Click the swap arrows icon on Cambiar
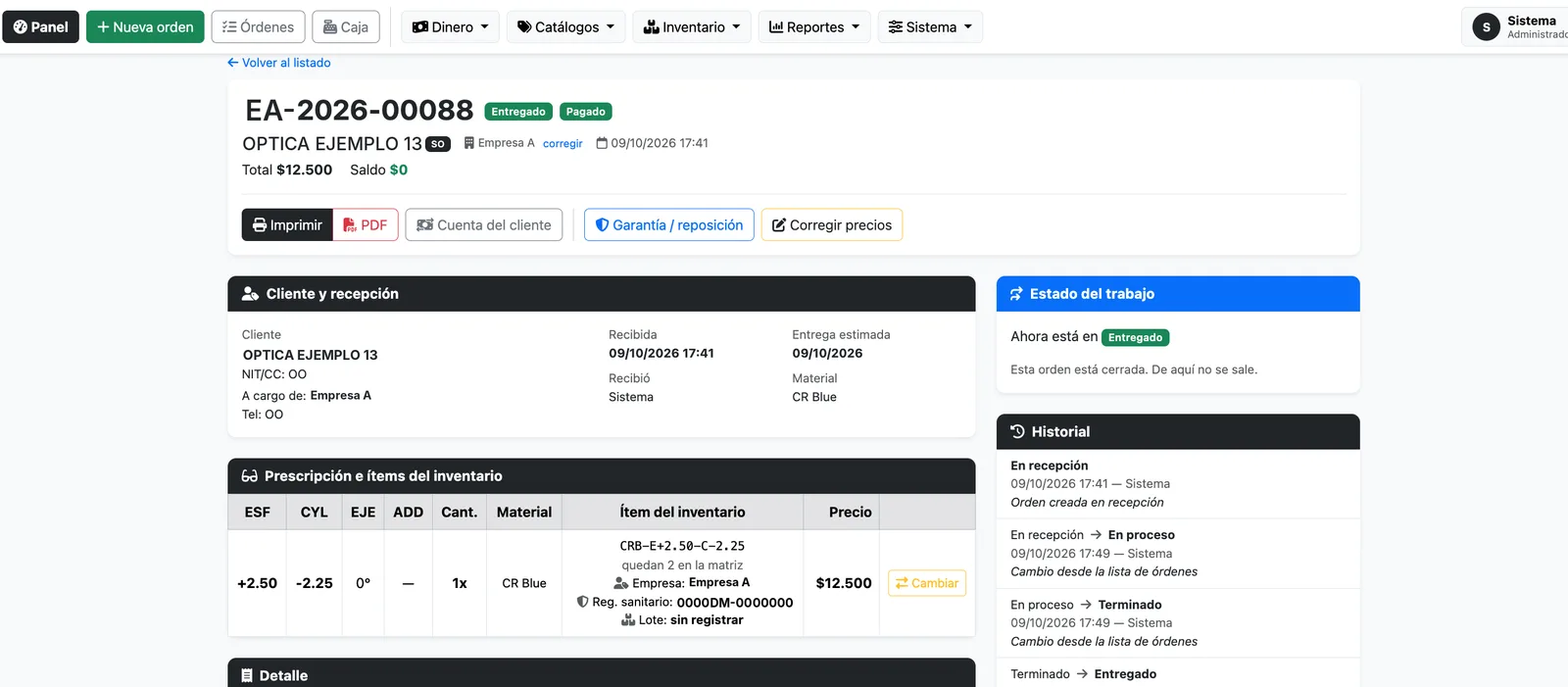Viewport: 1568px width, 687px height. tap(902, 583)
